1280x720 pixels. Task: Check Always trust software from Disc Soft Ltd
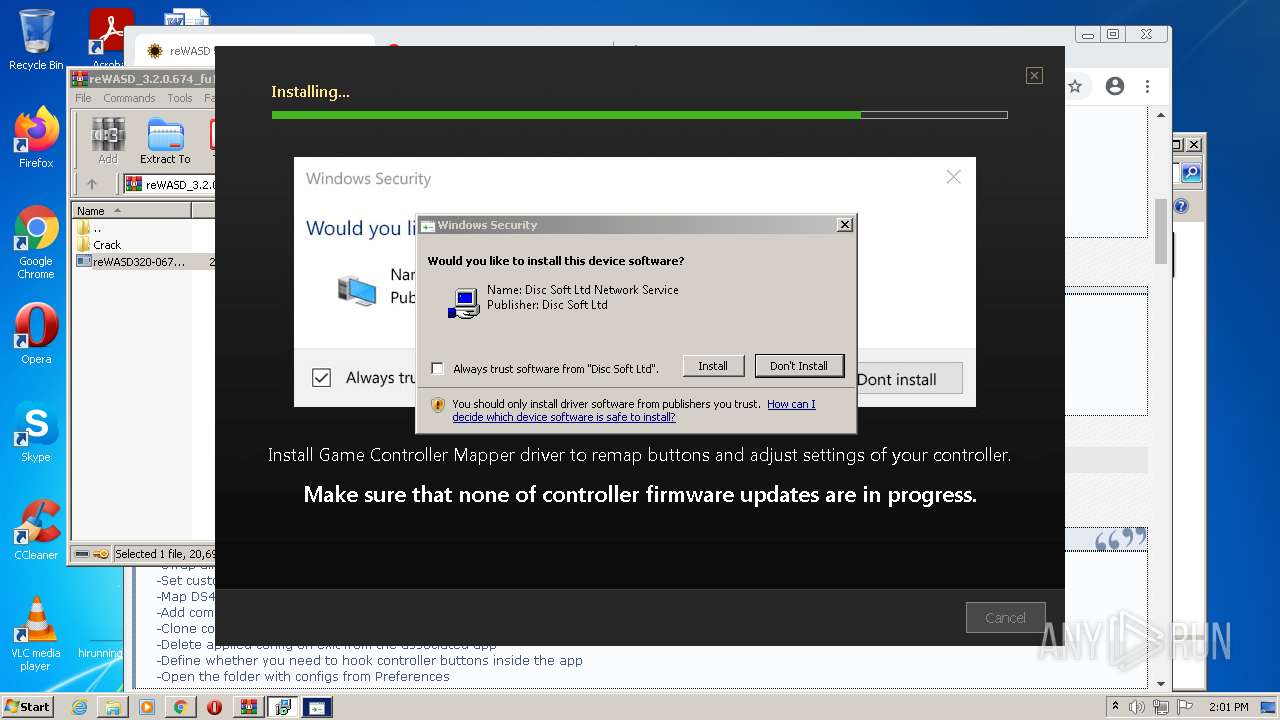click(x=437, y=368)
